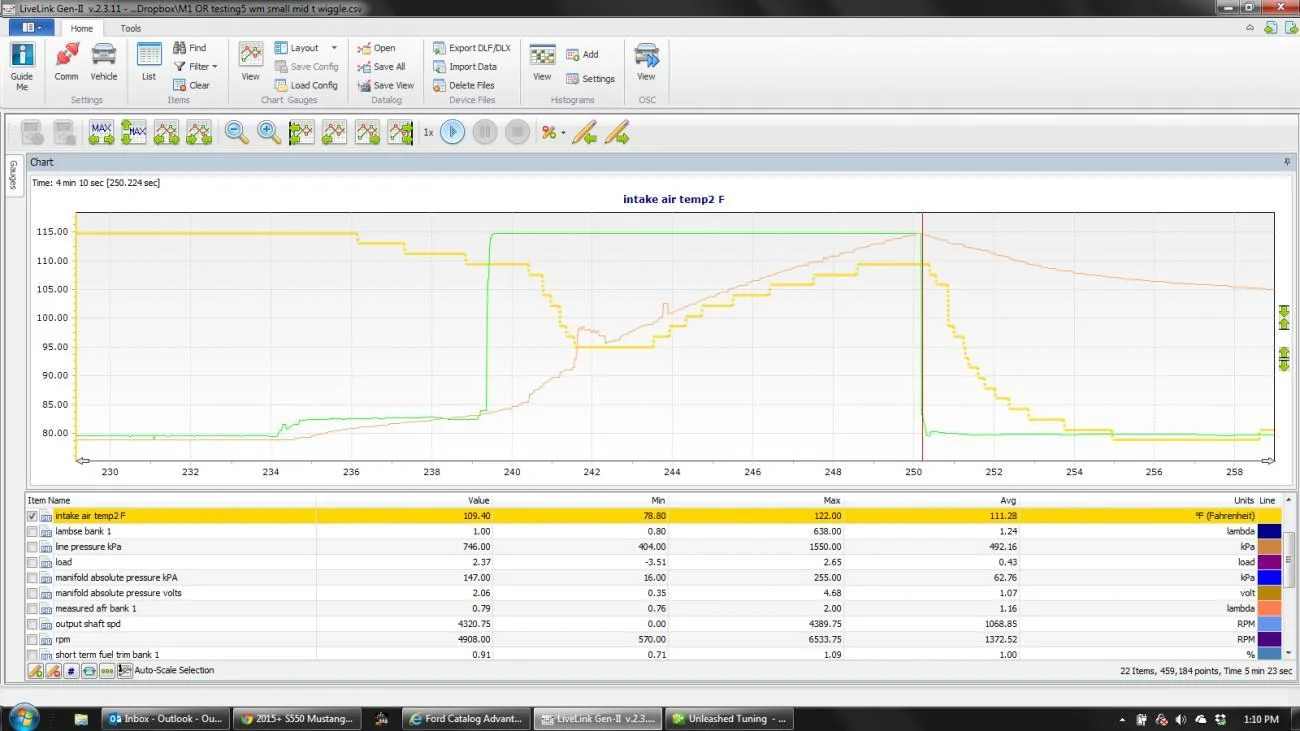The image size is (1300, 731).
Task: Click Save View in Datalog group
Action: tap(386, 85)
